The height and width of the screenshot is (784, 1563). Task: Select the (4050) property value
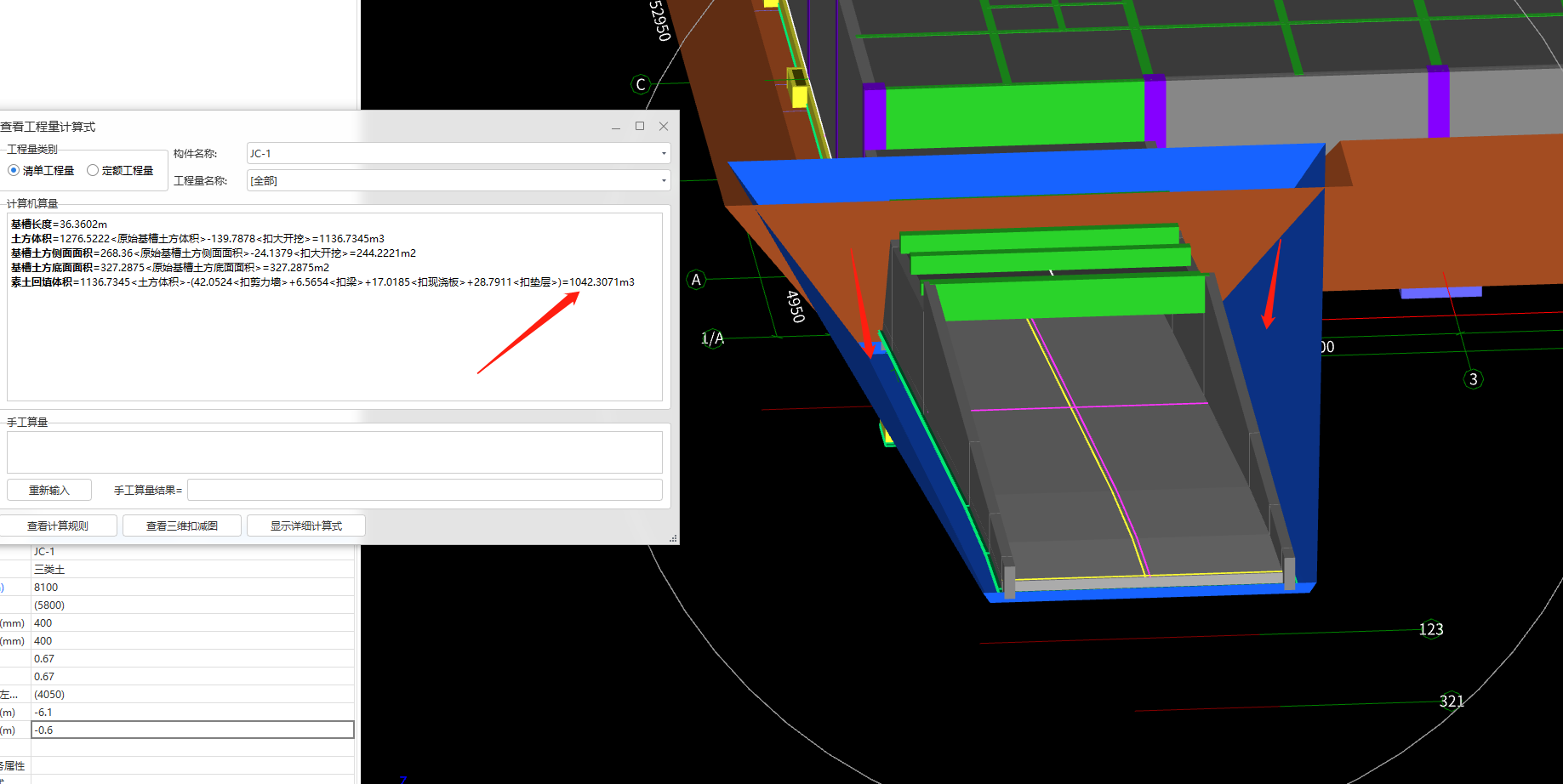(192, 694)
